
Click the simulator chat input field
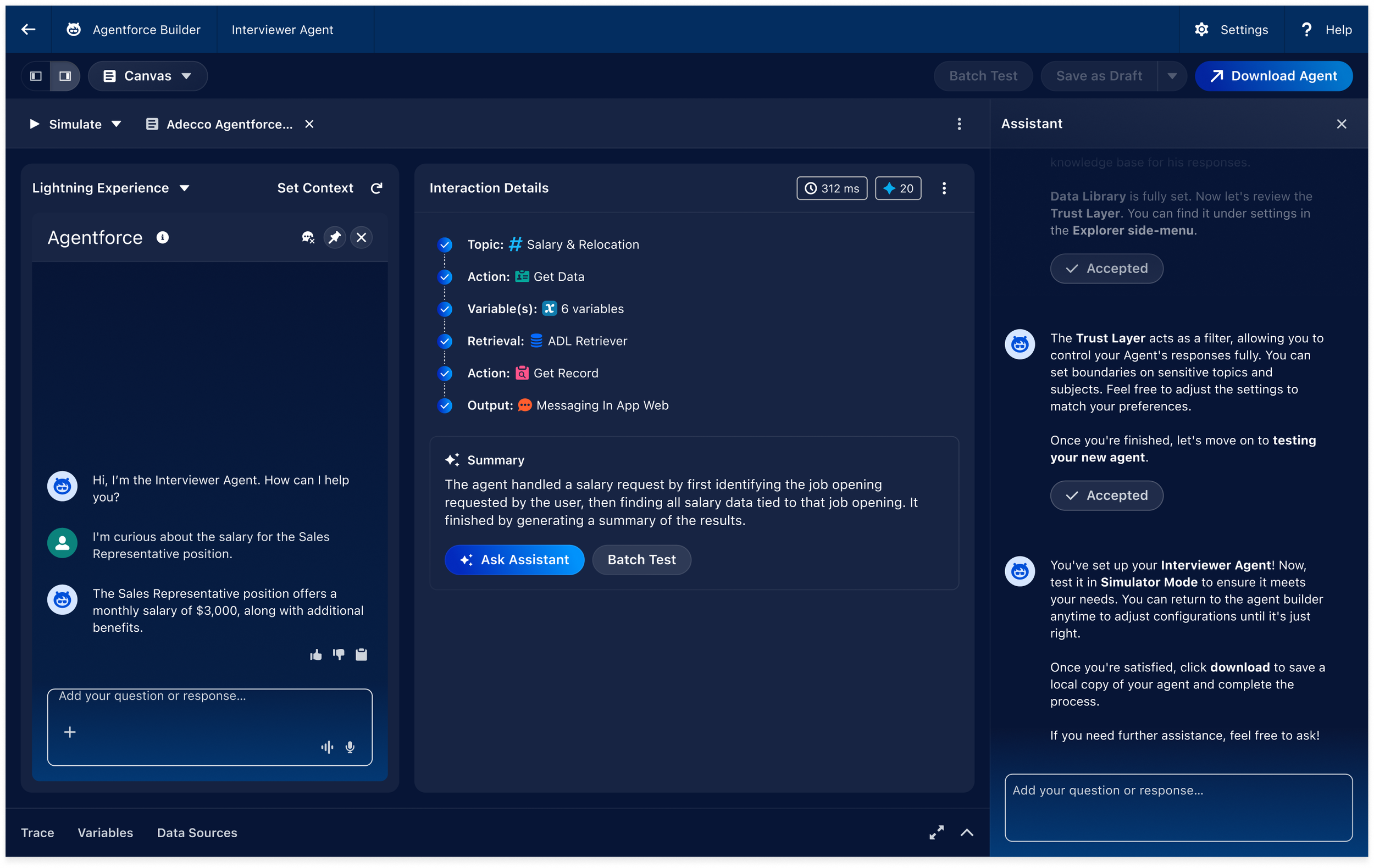[210, 727]
